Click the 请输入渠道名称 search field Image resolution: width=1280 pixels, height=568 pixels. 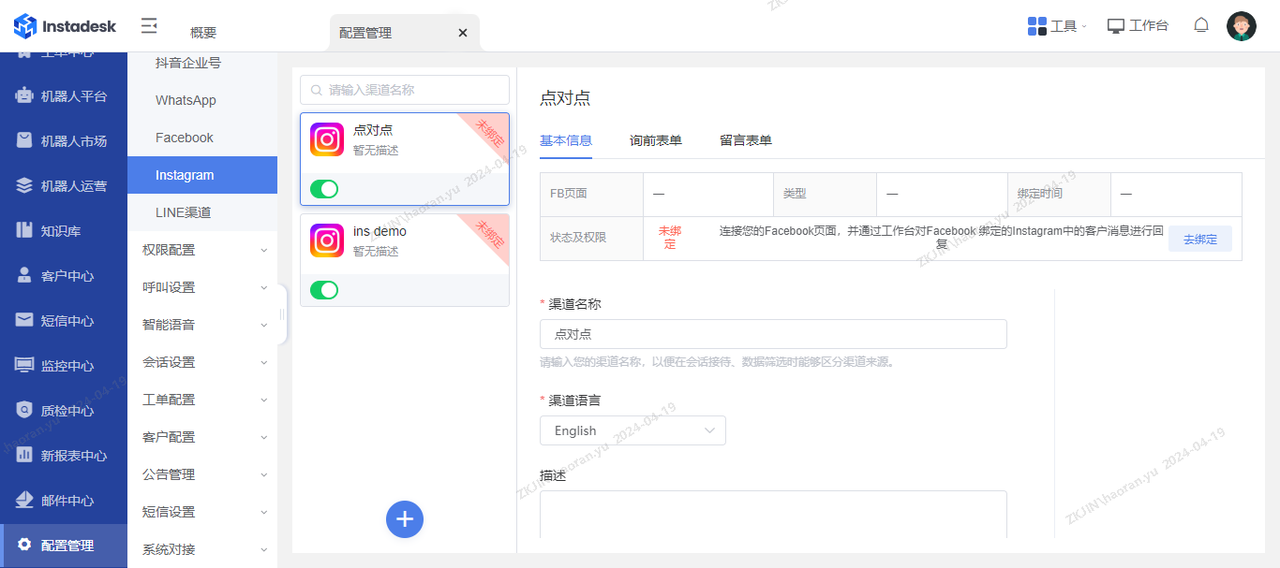click(405, 90)
